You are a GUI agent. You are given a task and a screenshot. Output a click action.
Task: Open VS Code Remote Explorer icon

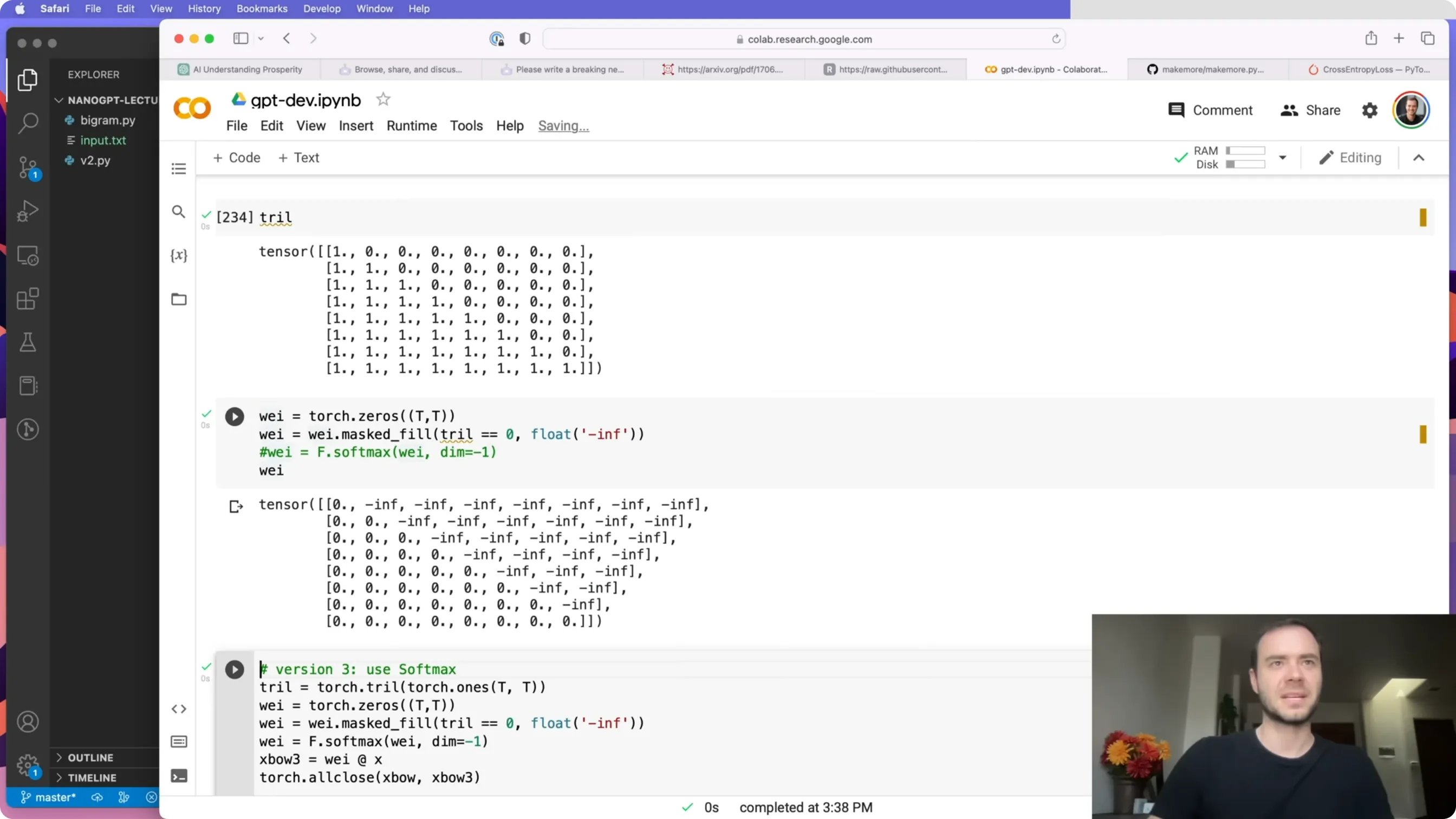pyautogui.click(x=27, y=256)
